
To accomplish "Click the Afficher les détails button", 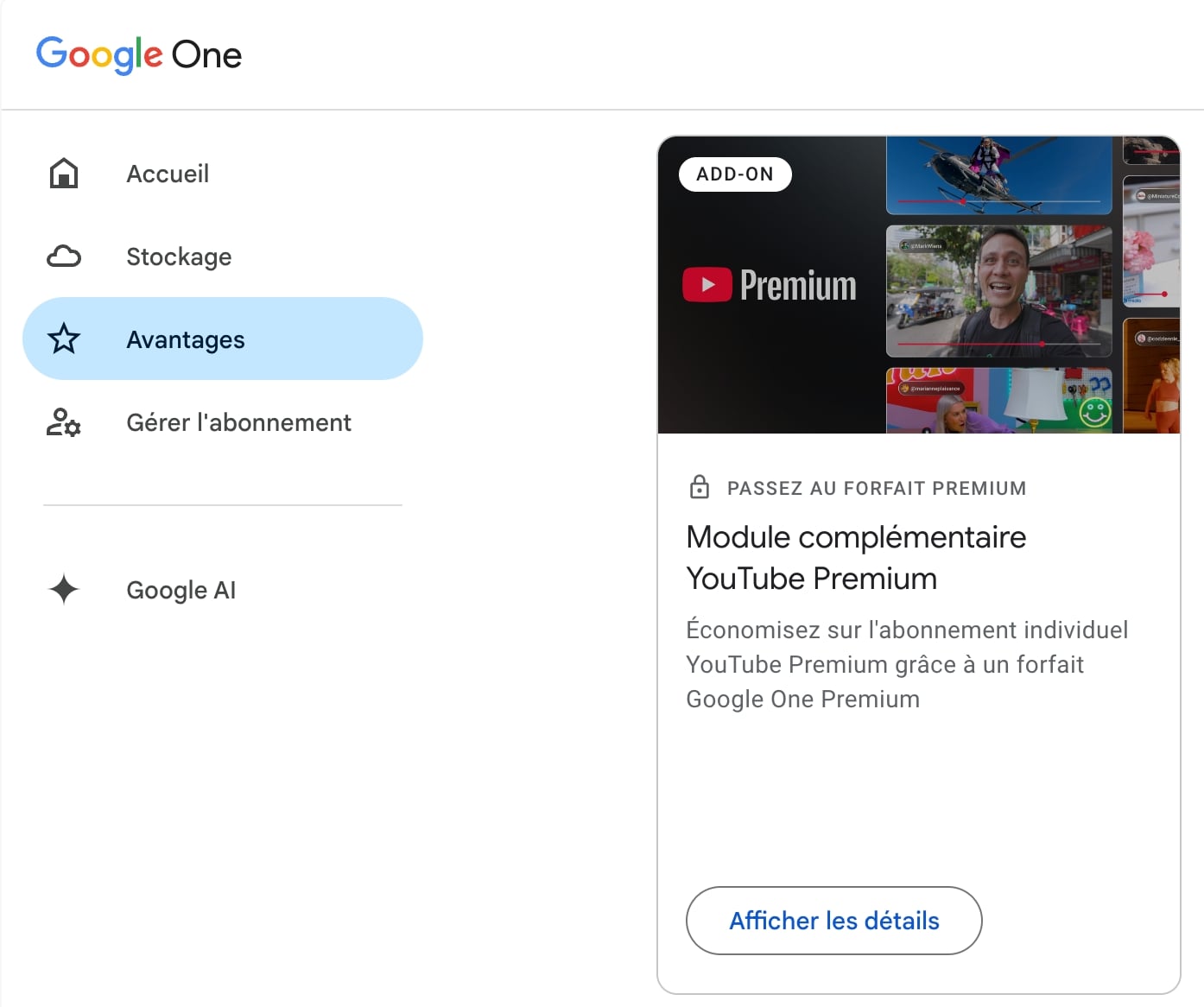I will tap(833, 921).
